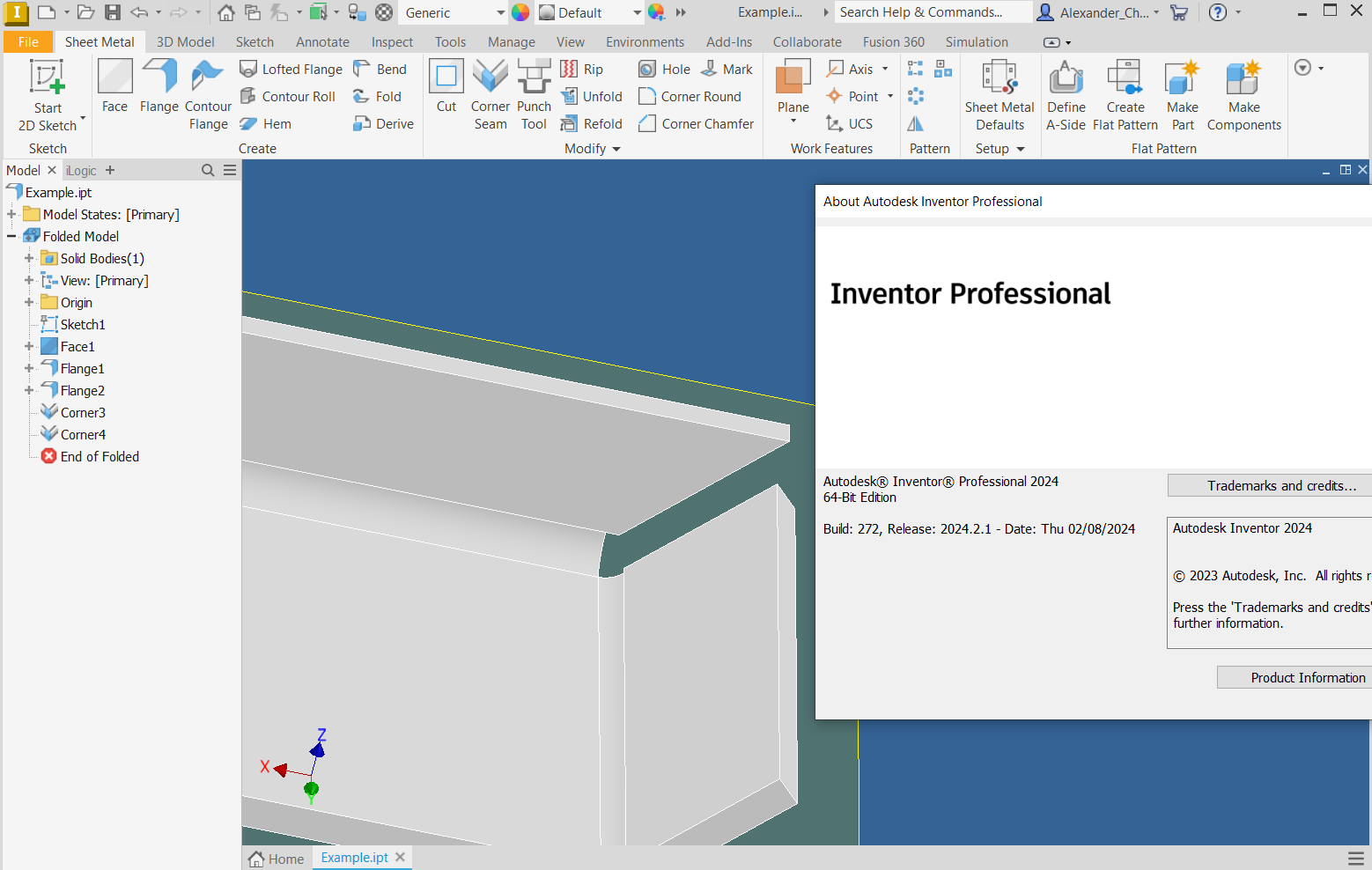Screen dimensions: 1372x870
Task: Open the File menu
Action: pos(27,41)
